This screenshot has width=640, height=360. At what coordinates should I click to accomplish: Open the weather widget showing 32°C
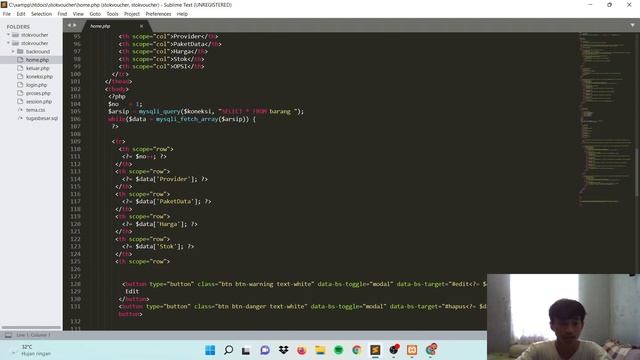click(x=31, y=350)
